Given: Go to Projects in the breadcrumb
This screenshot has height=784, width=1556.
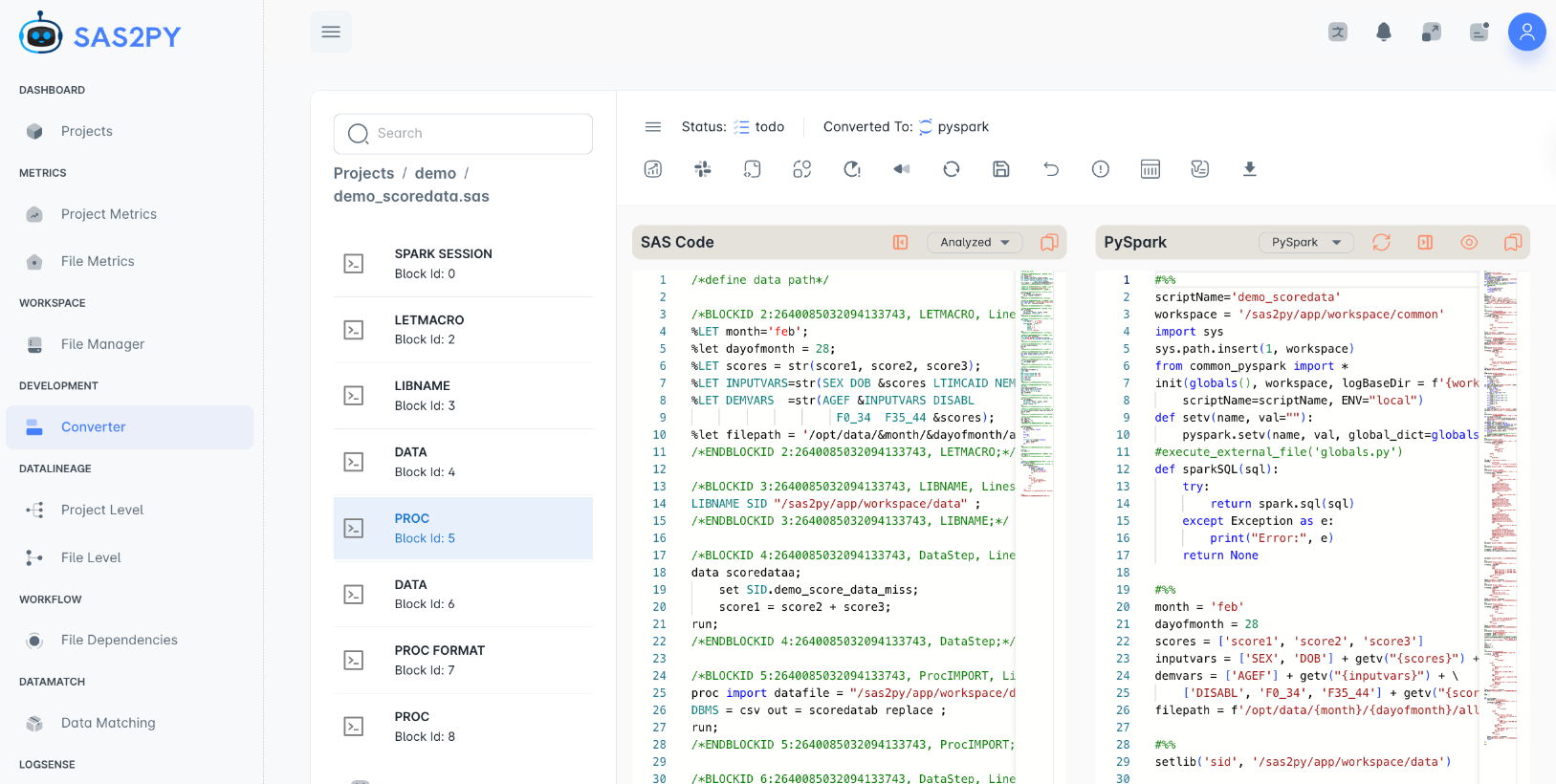Looking at the screenshot, I should (x=363, y=173).
